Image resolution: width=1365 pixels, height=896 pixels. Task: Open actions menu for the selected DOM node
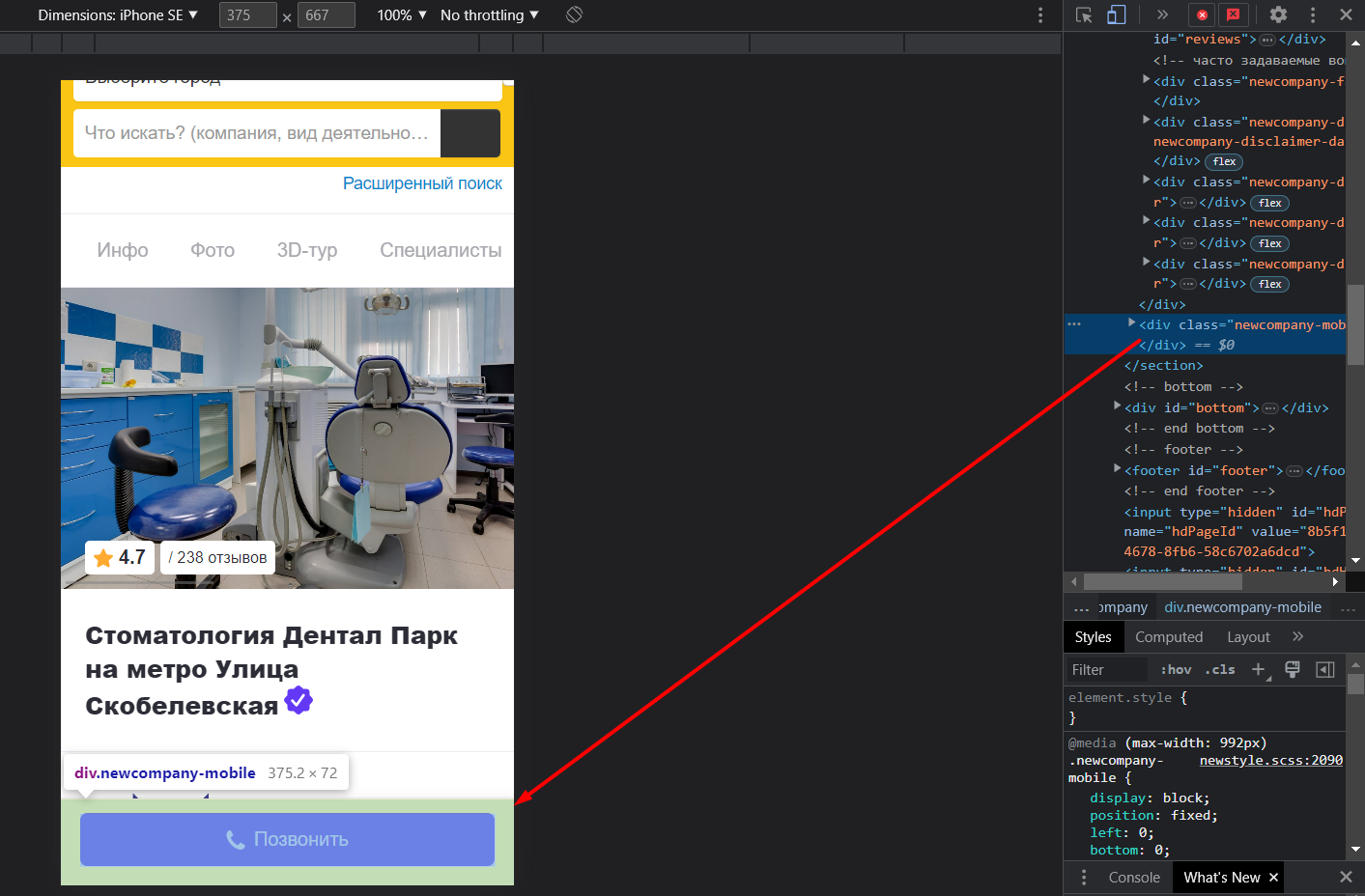click(x=1074, y=324)
